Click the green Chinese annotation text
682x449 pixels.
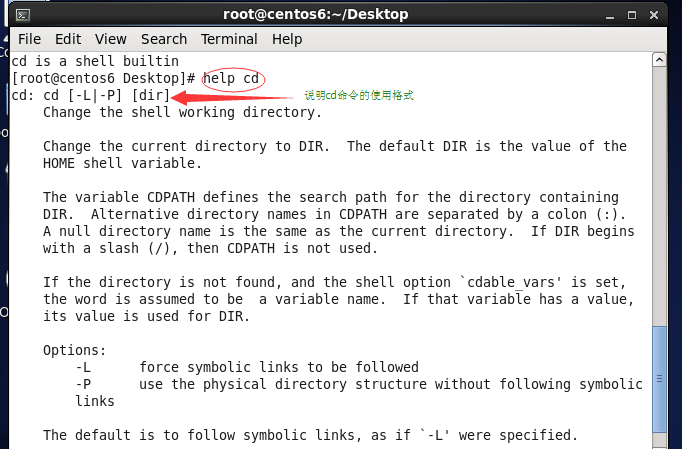(x=359, y=95)
